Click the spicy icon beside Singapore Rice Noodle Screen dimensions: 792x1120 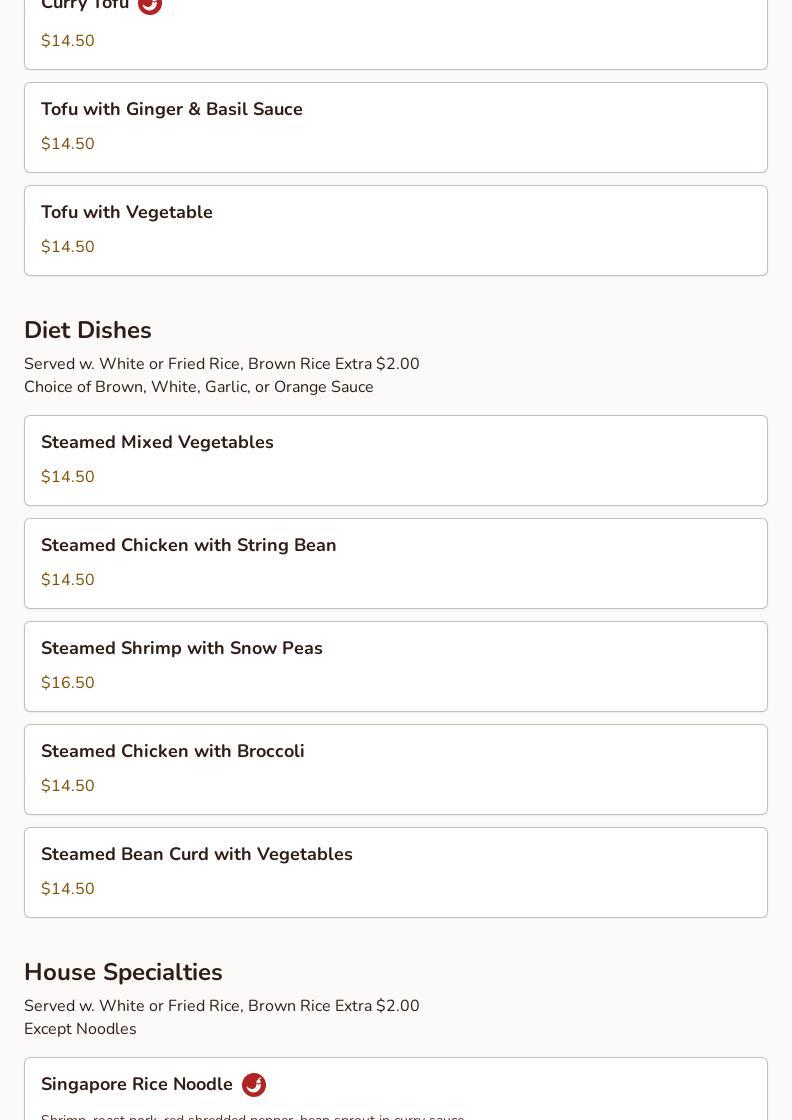tap(254, 1085)
